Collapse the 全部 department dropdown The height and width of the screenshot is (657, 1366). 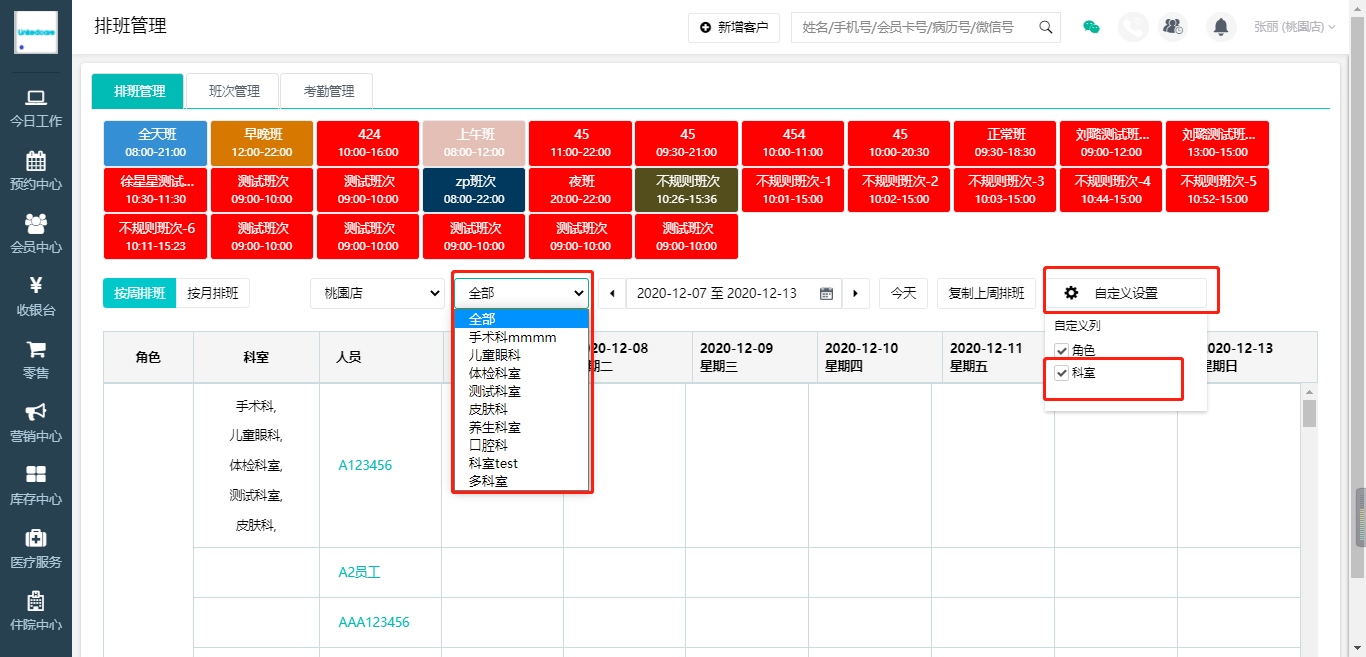click(521, 293)
